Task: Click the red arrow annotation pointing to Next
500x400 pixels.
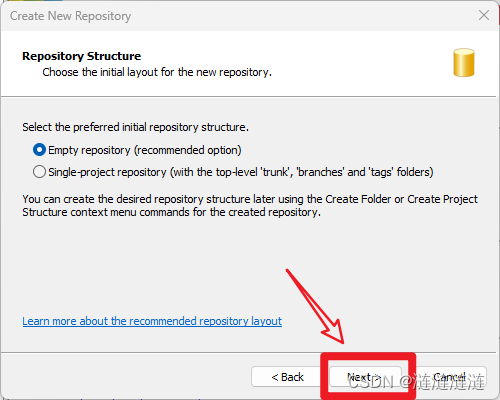Action: [x=315, y=307]
